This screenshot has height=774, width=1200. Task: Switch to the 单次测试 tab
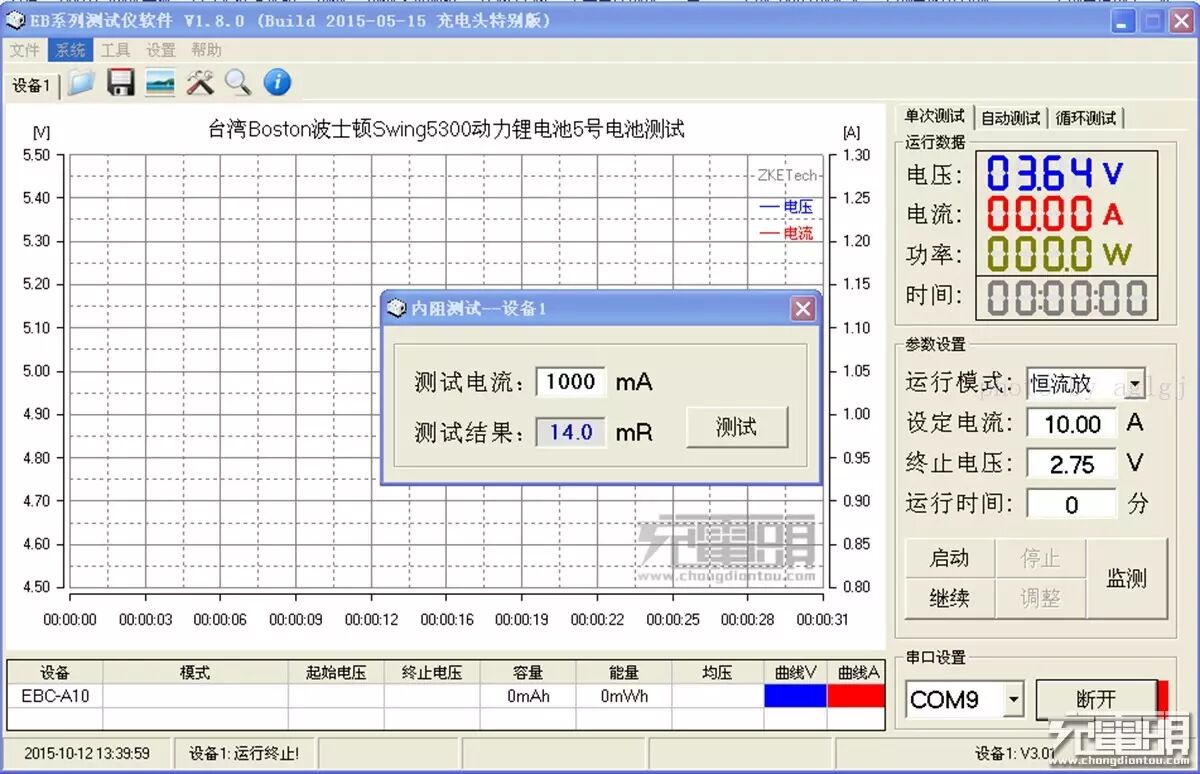click(934, 116)
